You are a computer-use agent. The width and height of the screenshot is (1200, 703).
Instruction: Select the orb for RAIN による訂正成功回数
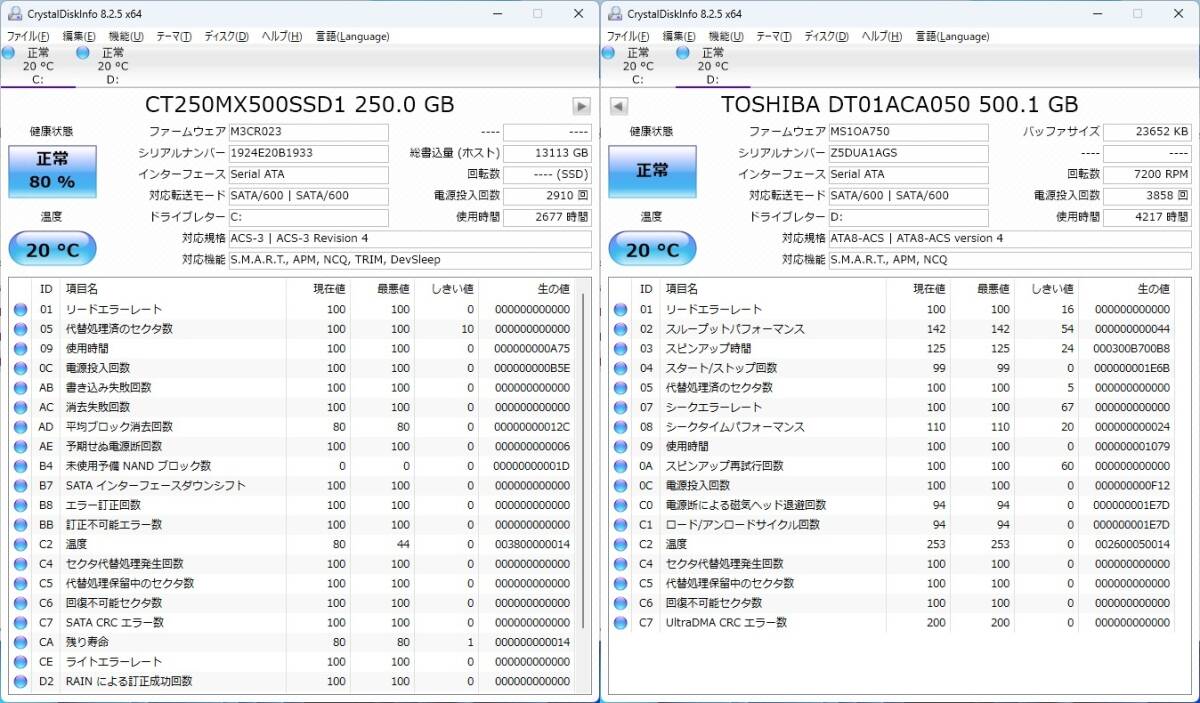21,681
